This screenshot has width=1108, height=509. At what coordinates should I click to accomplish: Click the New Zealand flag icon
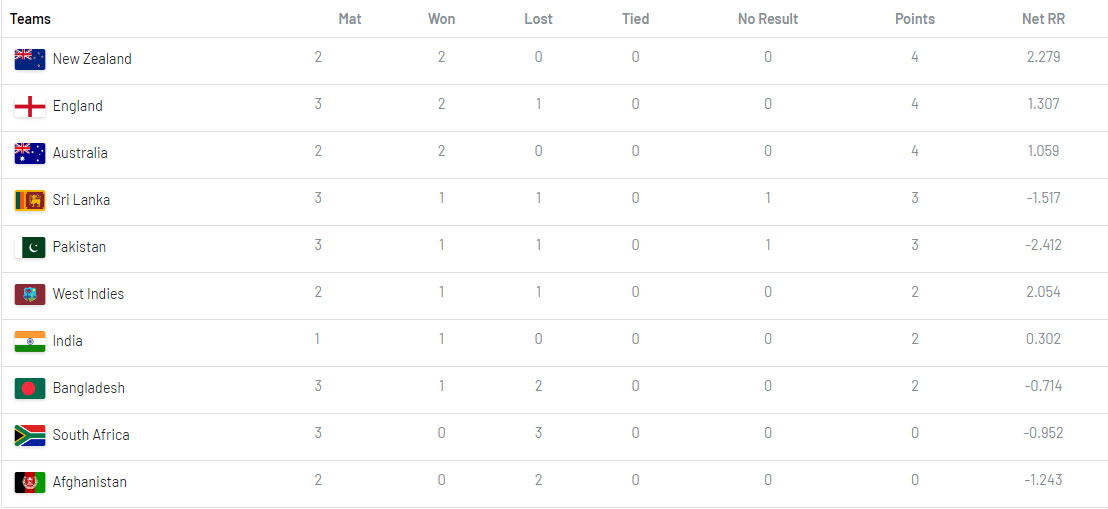click(x=30, y=59)
